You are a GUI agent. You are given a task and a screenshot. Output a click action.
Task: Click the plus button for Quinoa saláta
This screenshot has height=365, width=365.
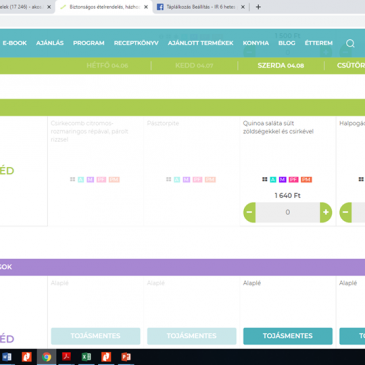click(x=326, y=212)
